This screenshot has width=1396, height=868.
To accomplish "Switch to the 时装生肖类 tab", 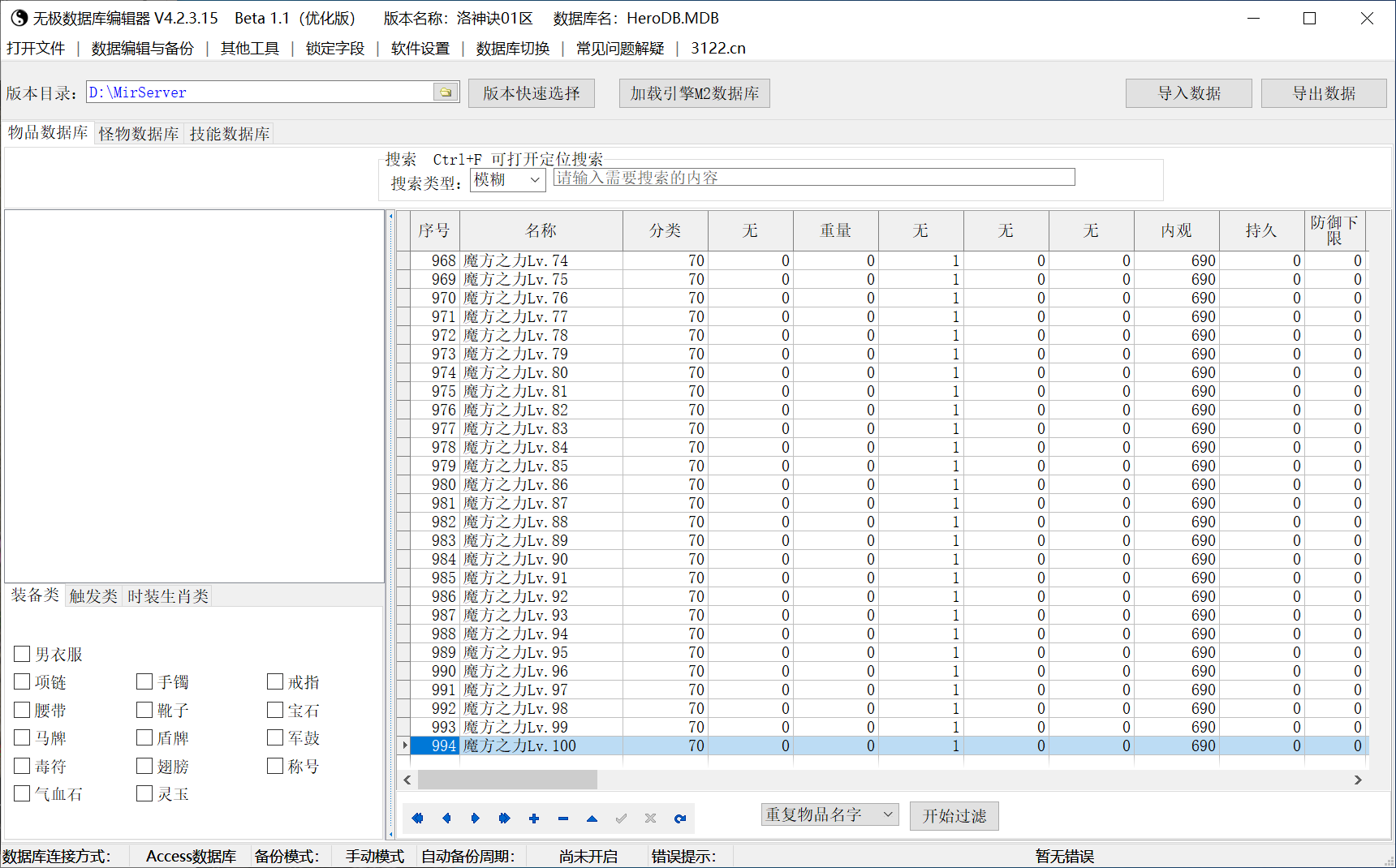I will tap(168, 596).
